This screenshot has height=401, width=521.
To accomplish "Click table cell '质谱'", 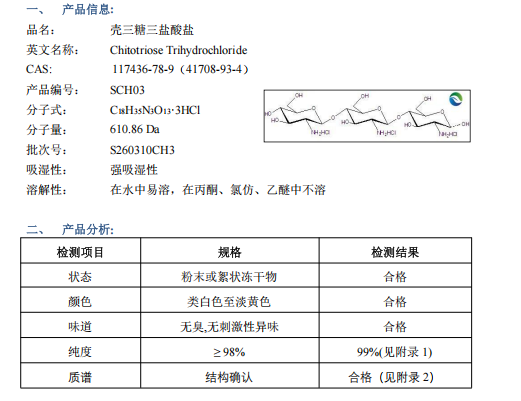I will pyautogui.click(x=80, y=377).
